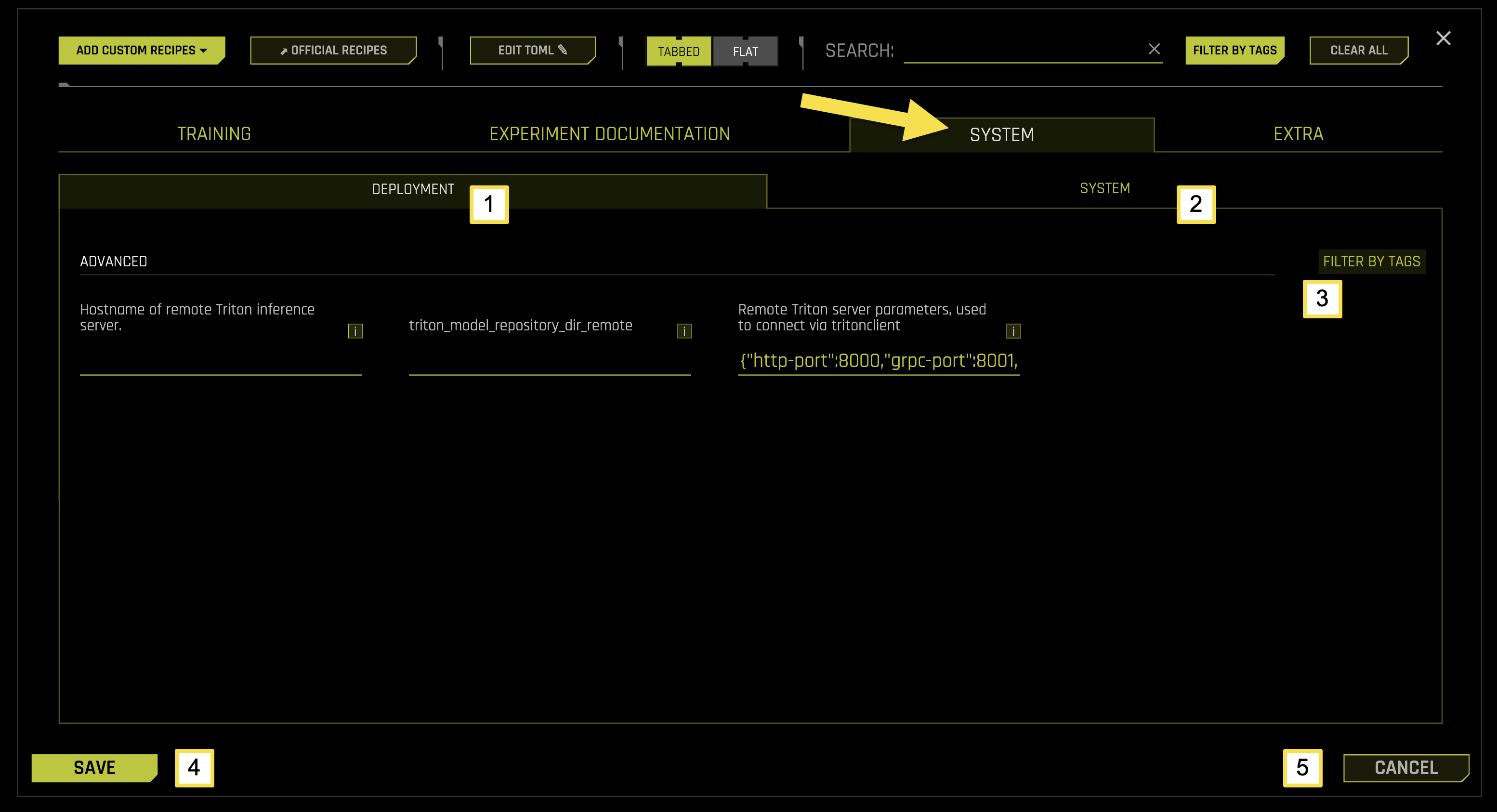The image size is (1497, 812).
Task: Open the Deployment section
Action: click(413, 188)
